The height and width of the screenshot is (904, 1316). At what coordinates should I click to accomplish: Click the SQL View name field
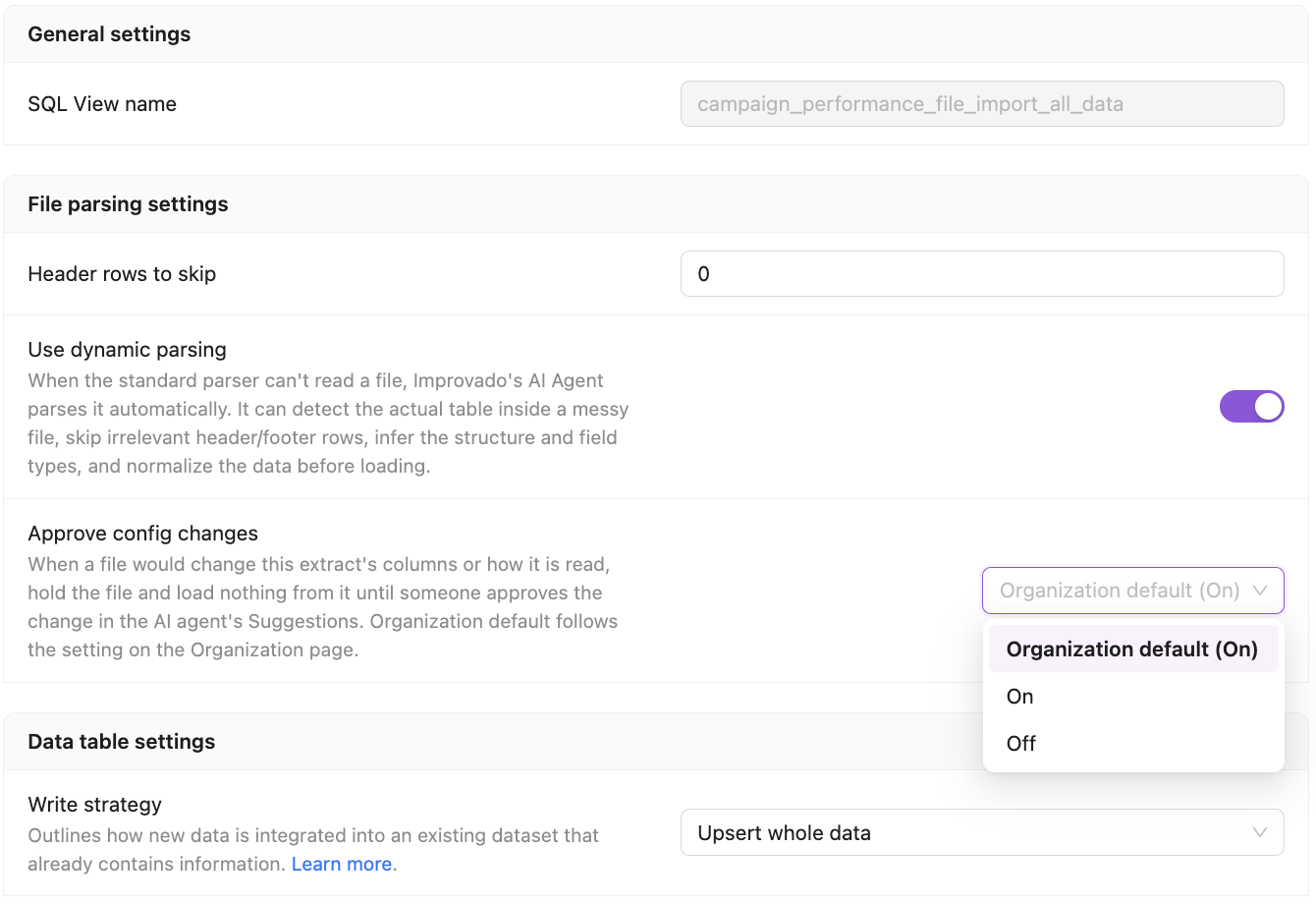[x=982, y=104]
